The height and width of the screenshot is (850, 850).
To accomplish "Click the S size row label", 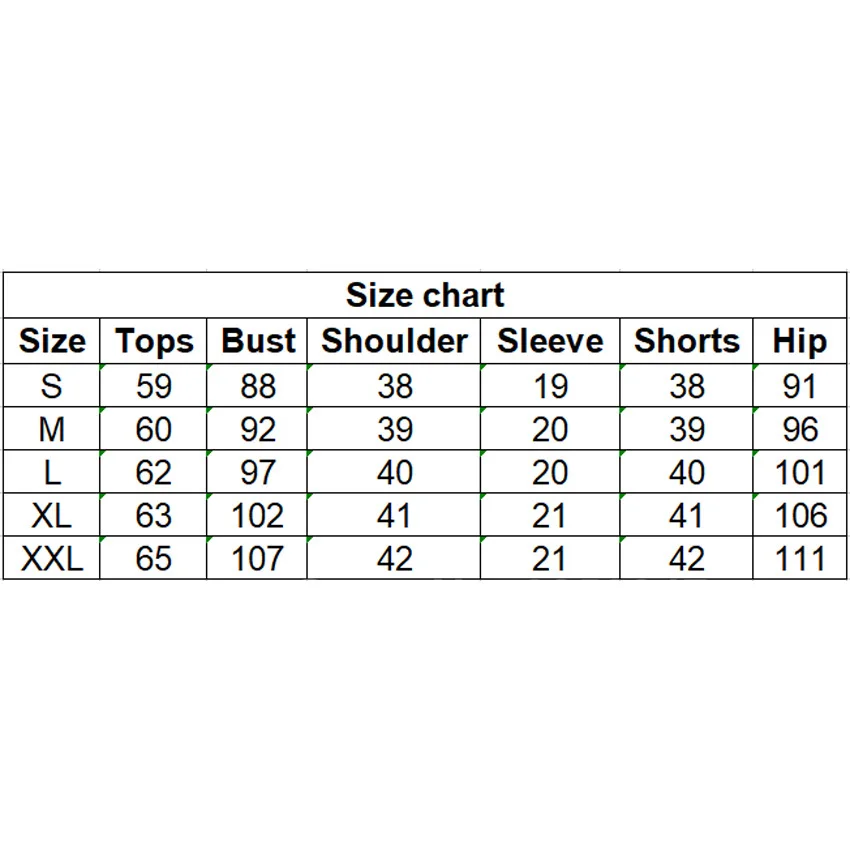I will [x=52, y=386].
